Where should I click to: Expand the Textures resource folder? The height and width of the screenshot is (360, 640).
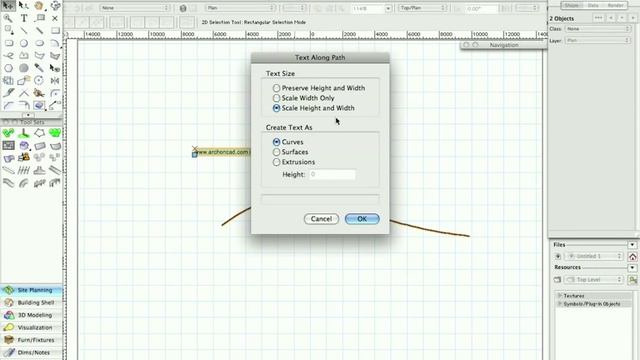(560, 296)
